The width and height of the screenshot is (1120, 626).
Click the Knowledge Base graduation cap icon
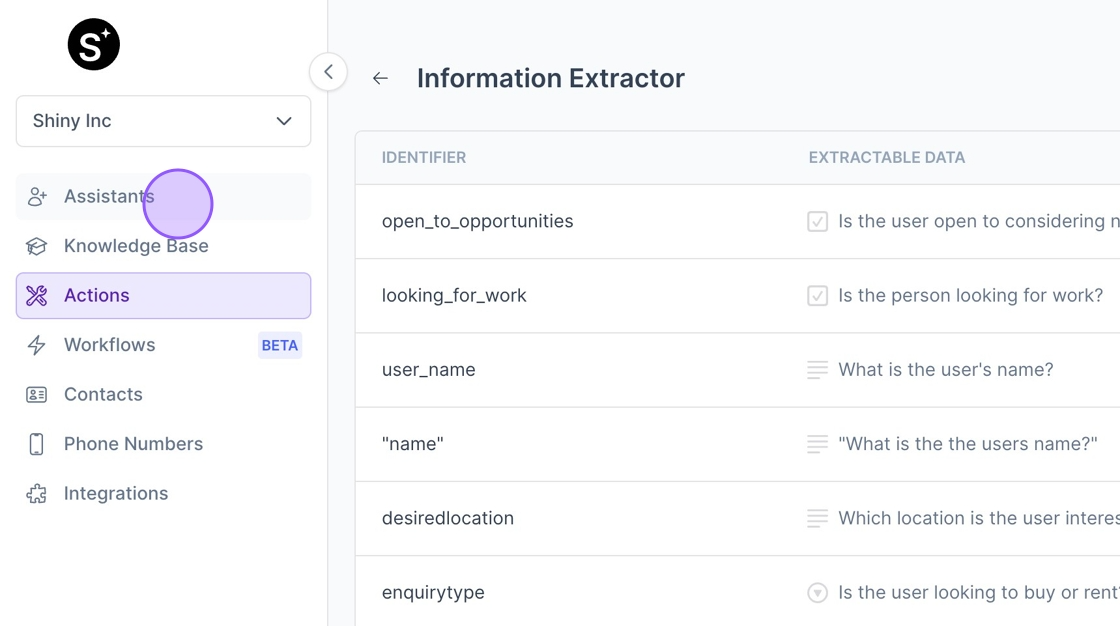pyautogui.click(x=36, y=246)
